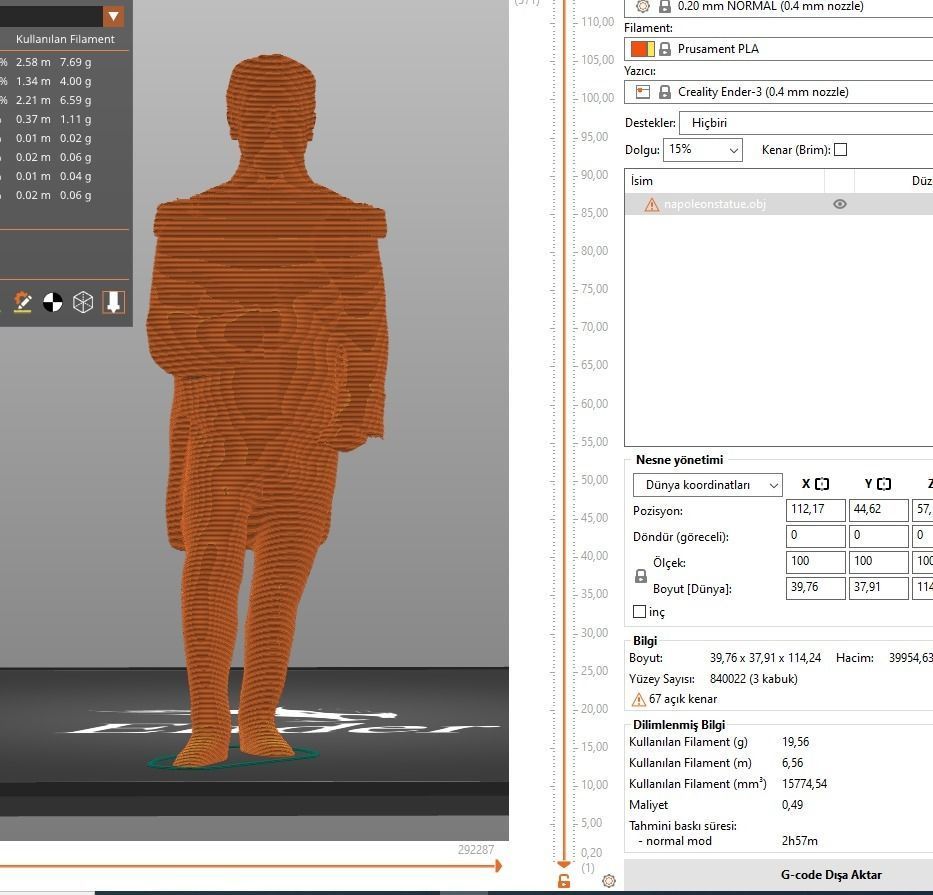Click the warning icon beside napoleonstatue.obj
The image size is (933, 895).
click(652, 205)
